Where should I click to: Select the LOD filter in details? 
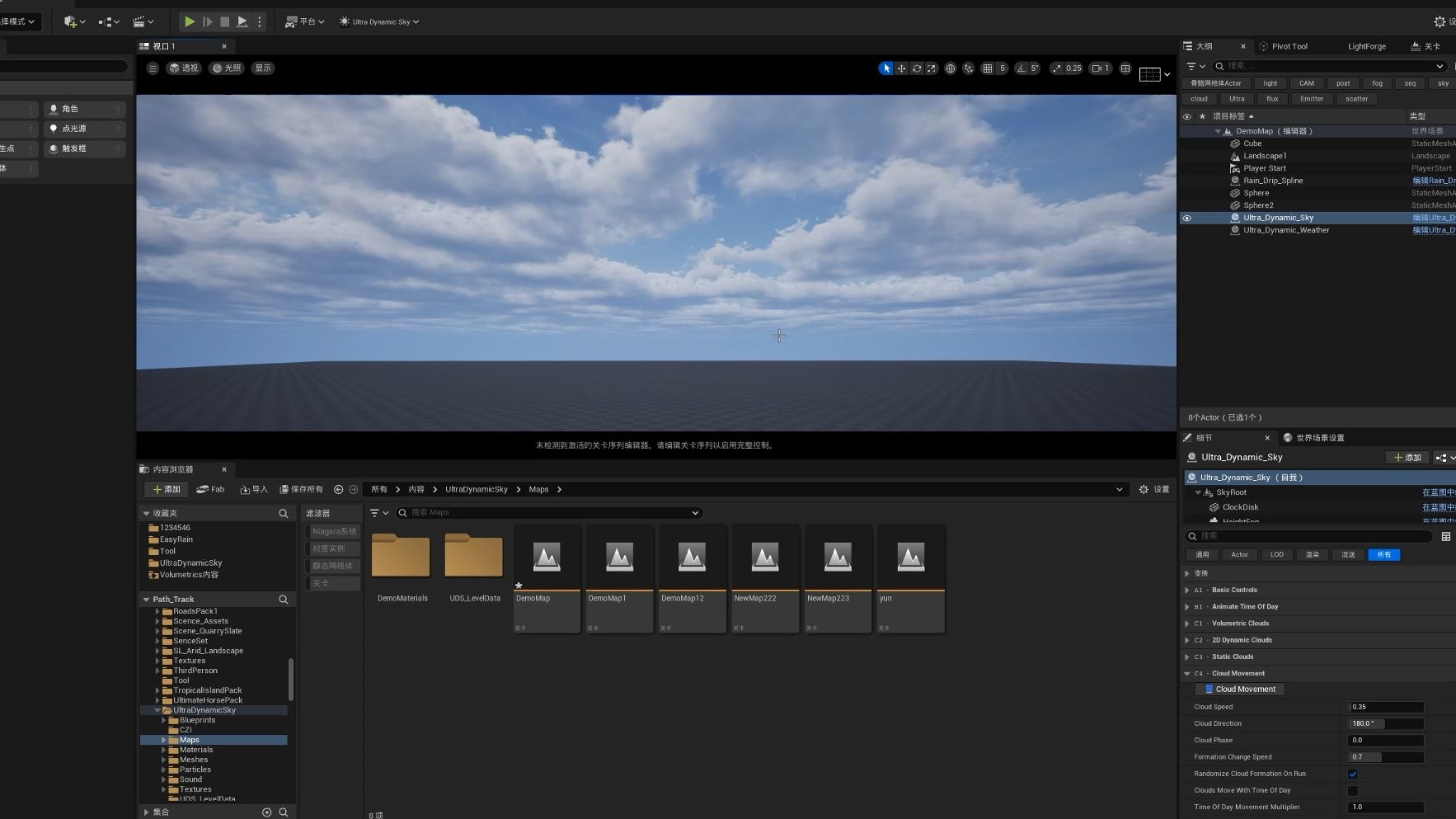1276,555
